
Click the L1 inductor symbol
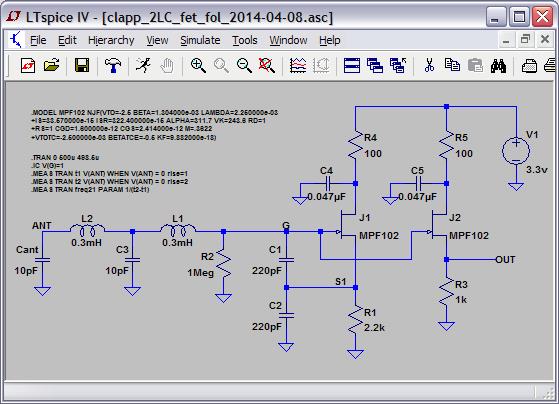[x=178, y=230]
